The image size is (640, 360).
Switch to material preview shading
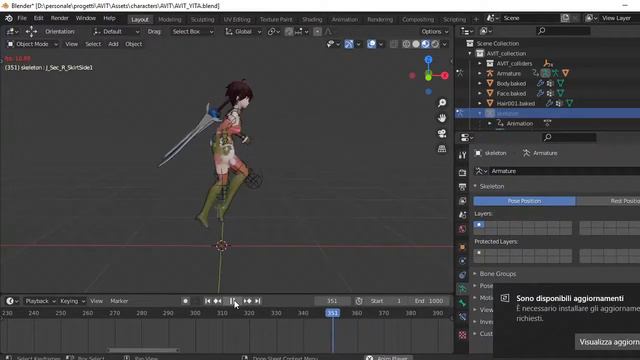point(425,44)
